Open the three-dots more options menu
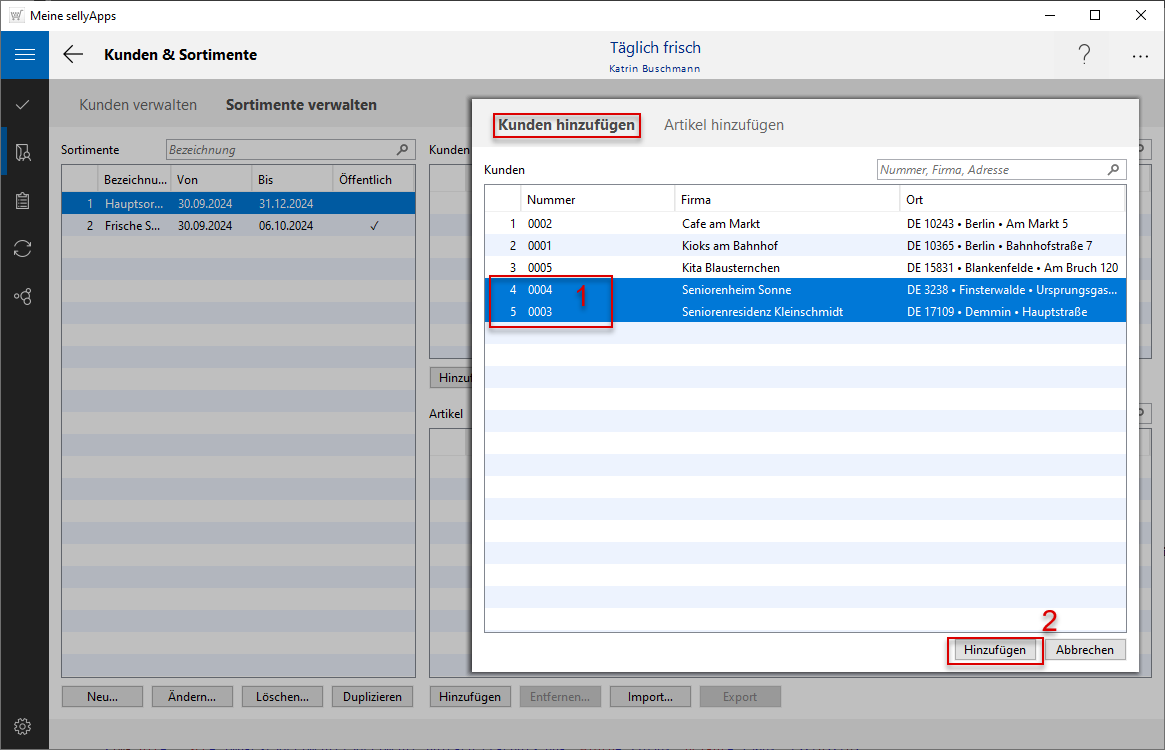 tap(1140, 56)
